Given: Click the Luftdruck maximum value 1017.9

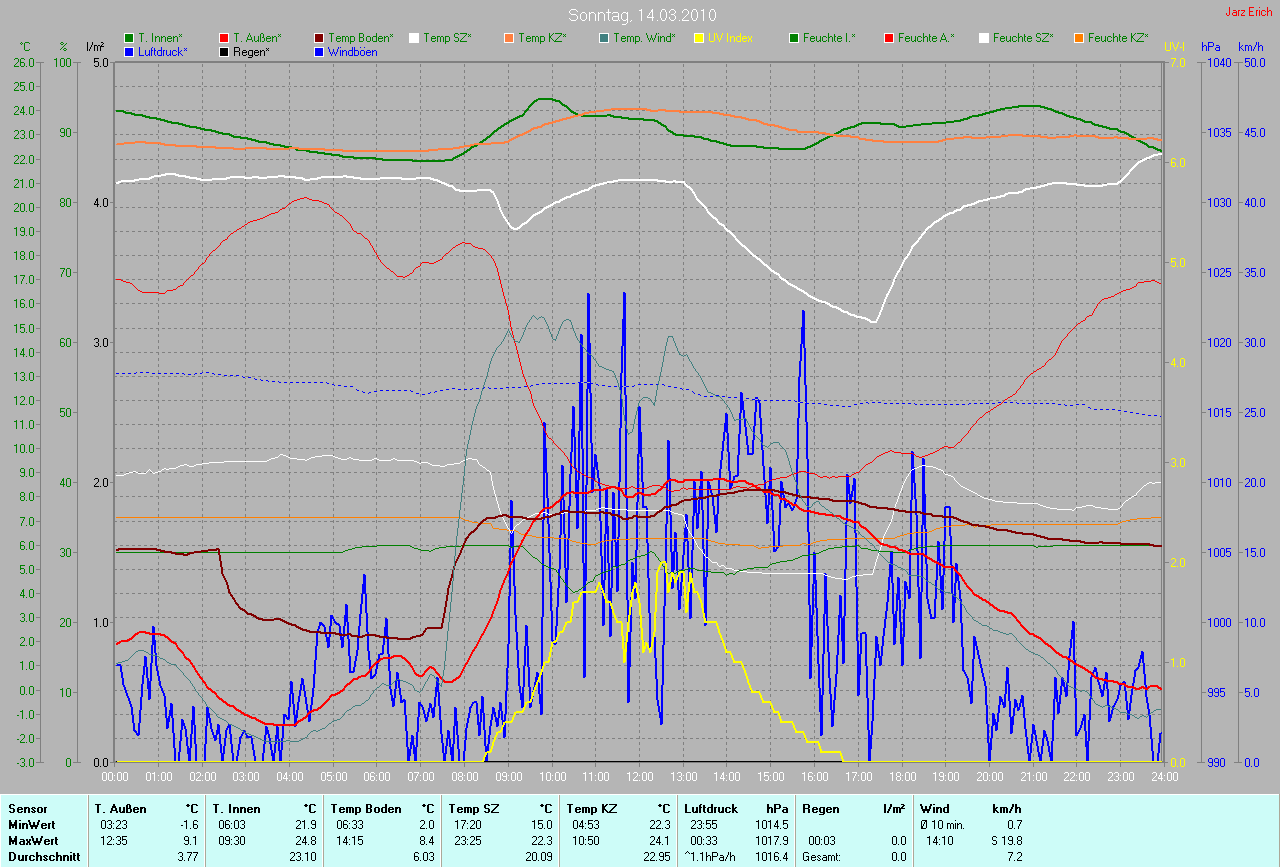Looking at the screenshot, I should (771, 841).
